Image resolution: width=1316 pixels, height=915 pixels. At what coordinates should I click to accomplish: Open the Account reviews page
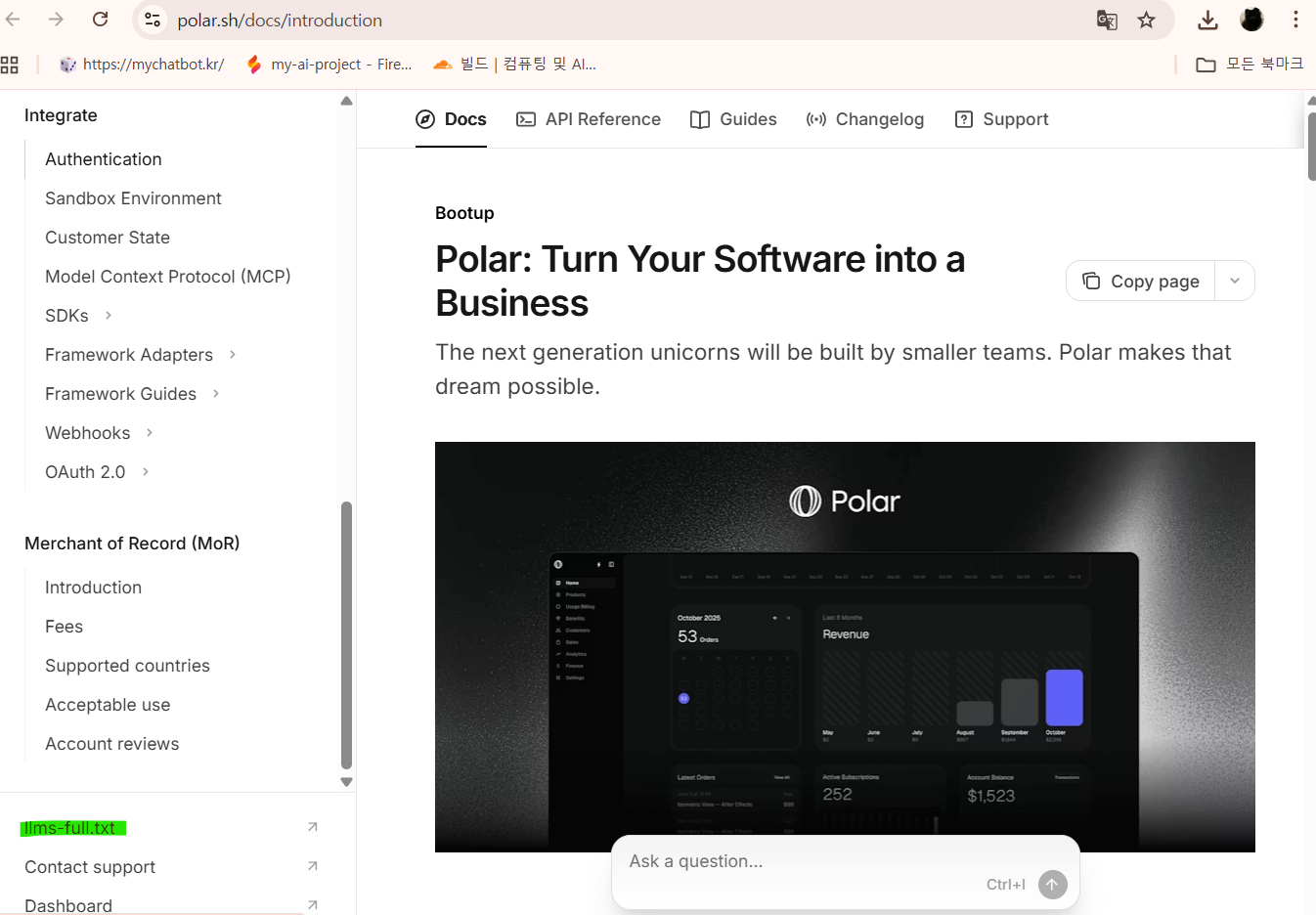coord(112,744)
